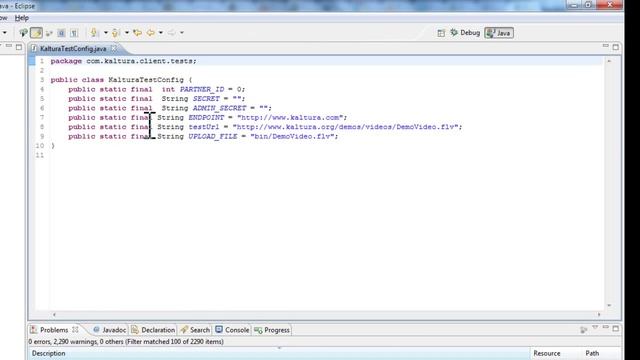Click the "http://www.kaltura.com" string literal
The width and height of the screenshot is (640, 360).
290,118
